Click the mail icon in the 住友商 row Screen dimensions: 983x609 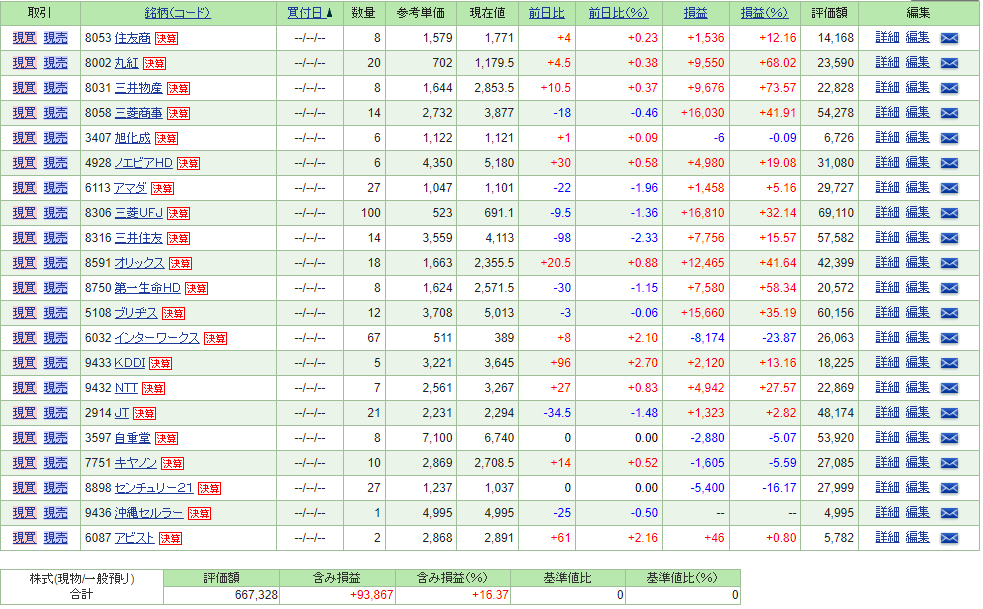(949, 38)
